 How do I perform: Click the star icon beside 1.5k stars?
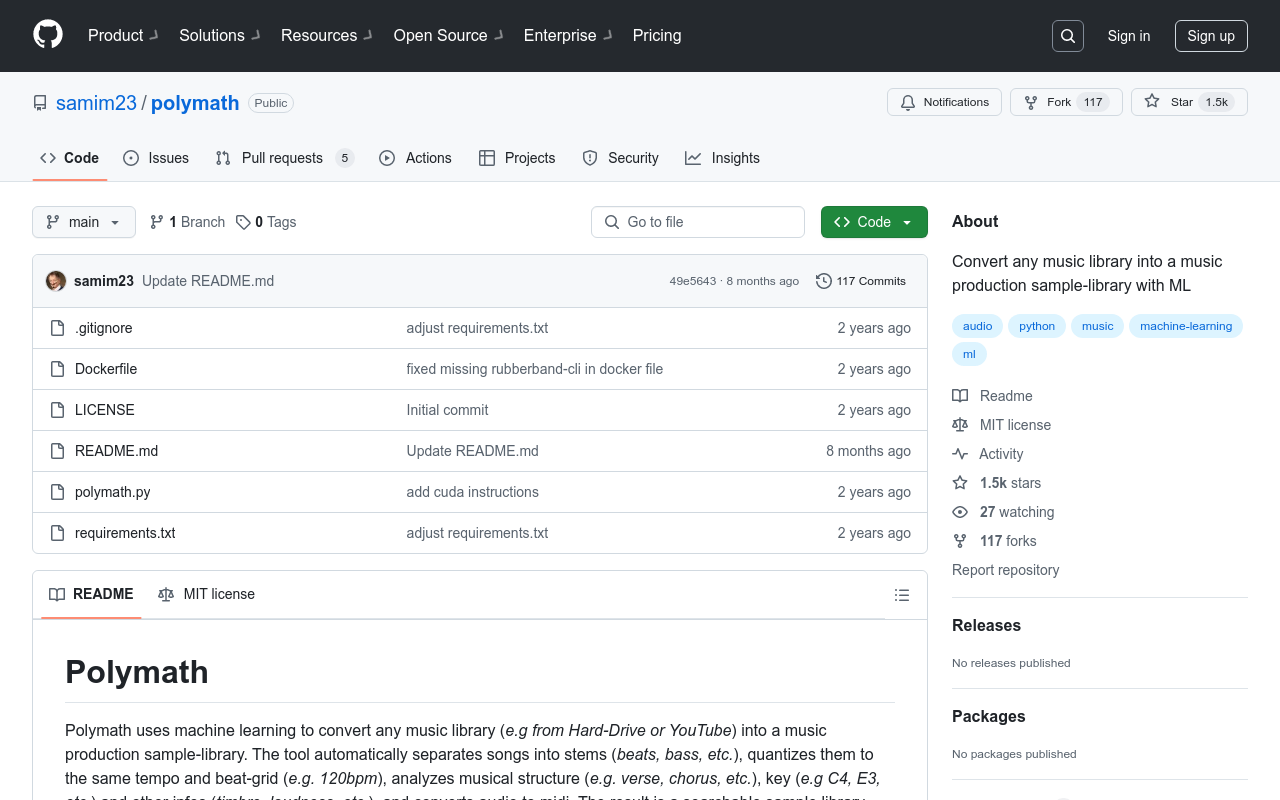tap(960, 483)
